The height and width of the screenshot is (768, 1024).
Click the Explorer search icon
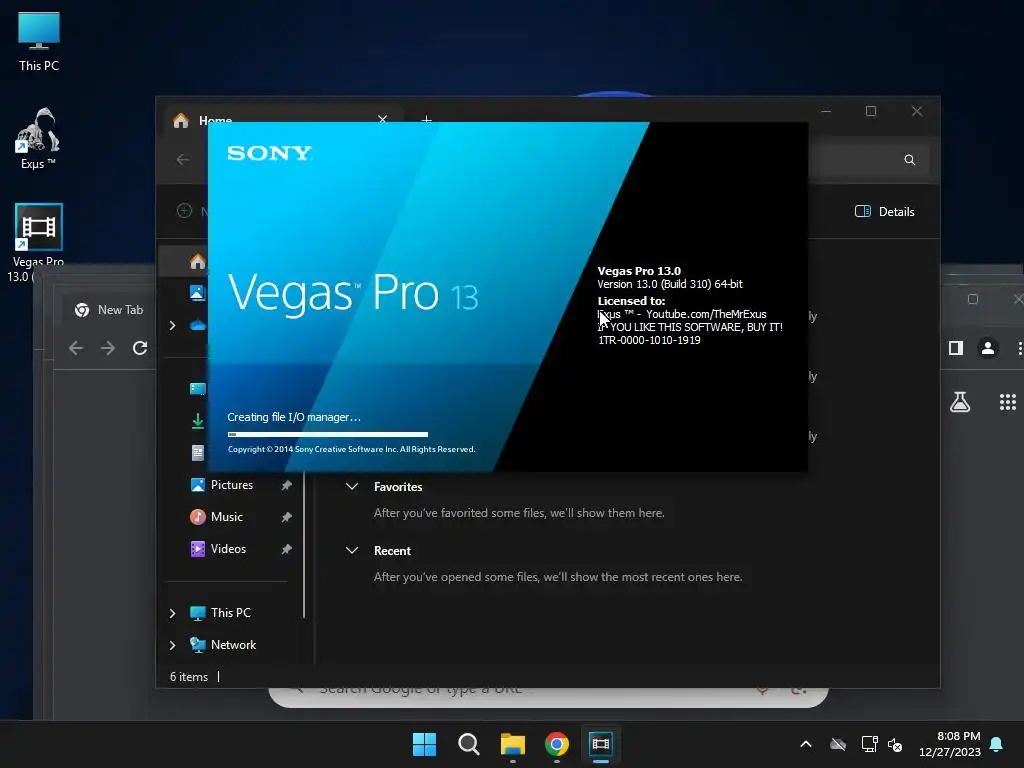point(910,160)
